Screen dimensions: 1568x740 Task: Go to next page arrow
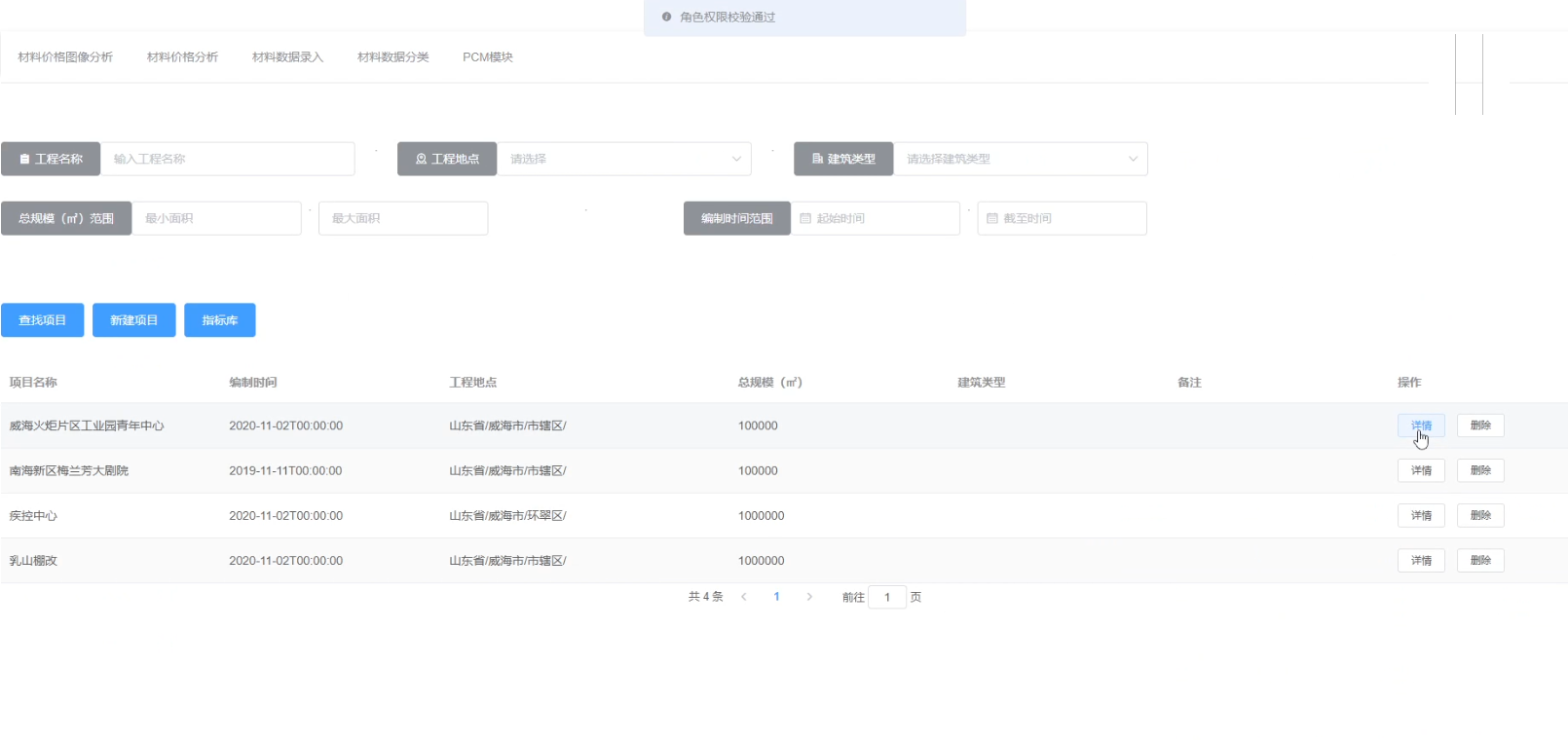[809, 597]
